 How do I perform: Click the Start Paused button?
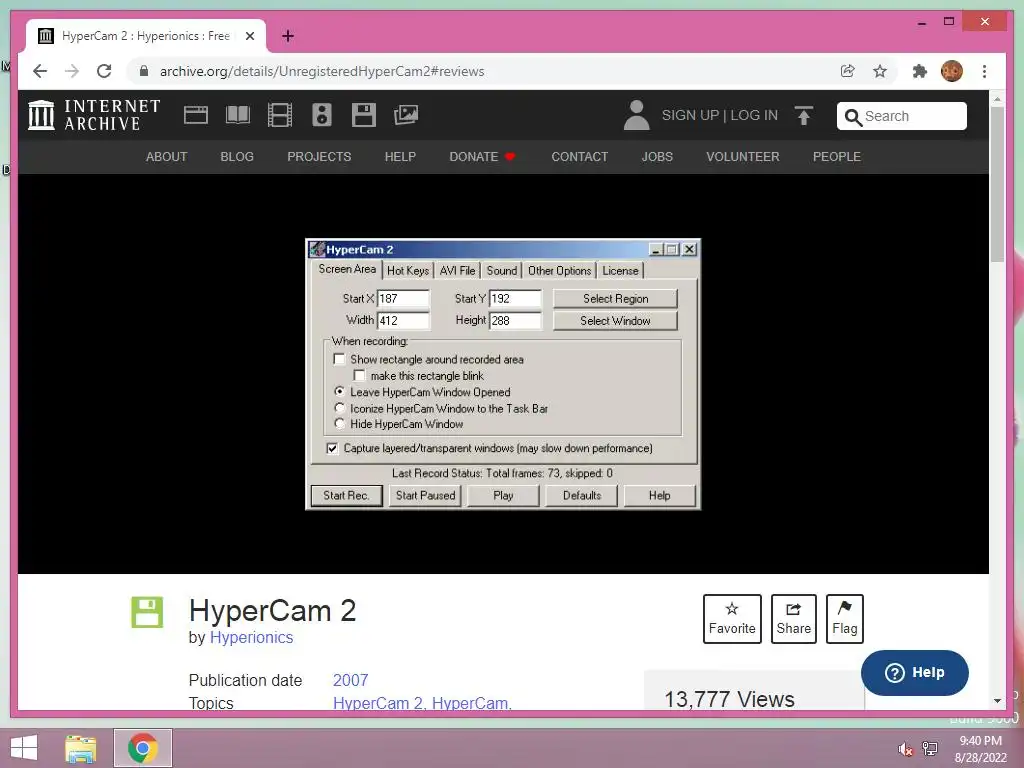coord(425,495)
